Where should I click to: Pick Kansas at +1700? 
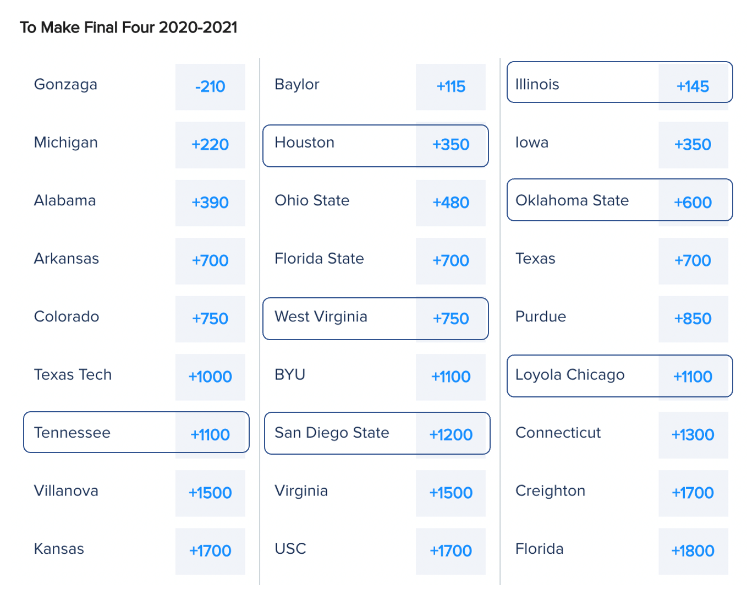point(210,551)
